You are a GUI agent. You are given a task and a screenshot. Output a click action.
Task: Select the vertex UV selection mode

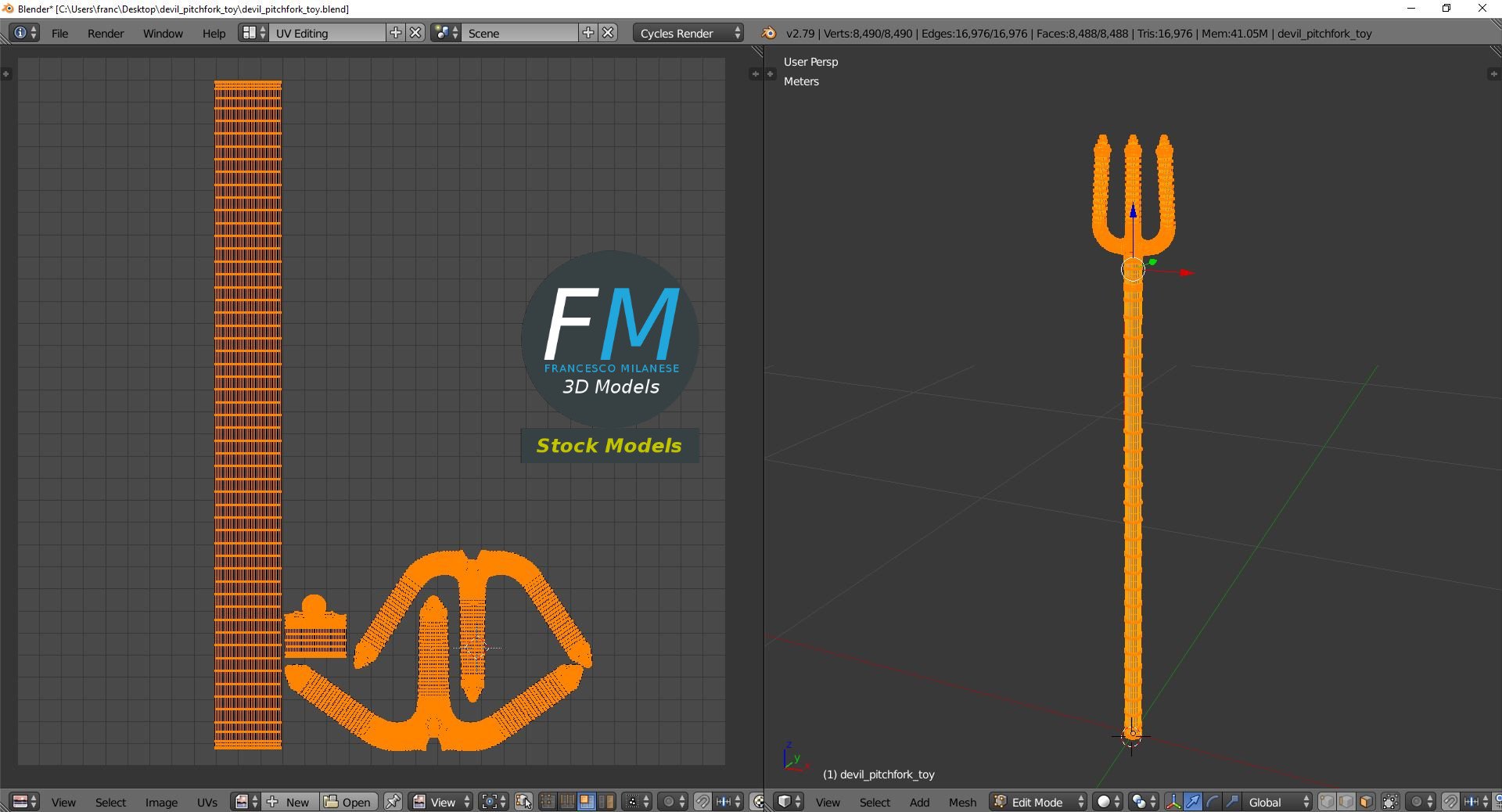click(548, 802)
